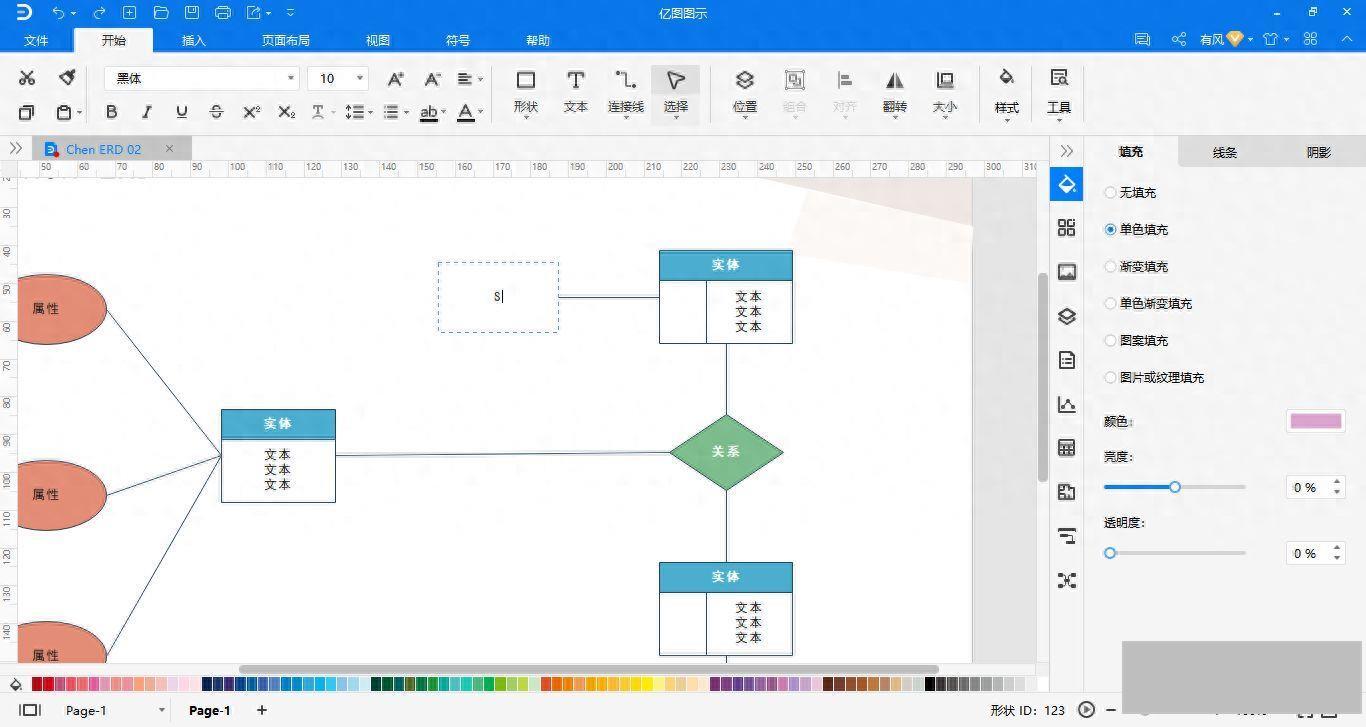Switch to the Insert (插入) tab

[x=194, y=40]
